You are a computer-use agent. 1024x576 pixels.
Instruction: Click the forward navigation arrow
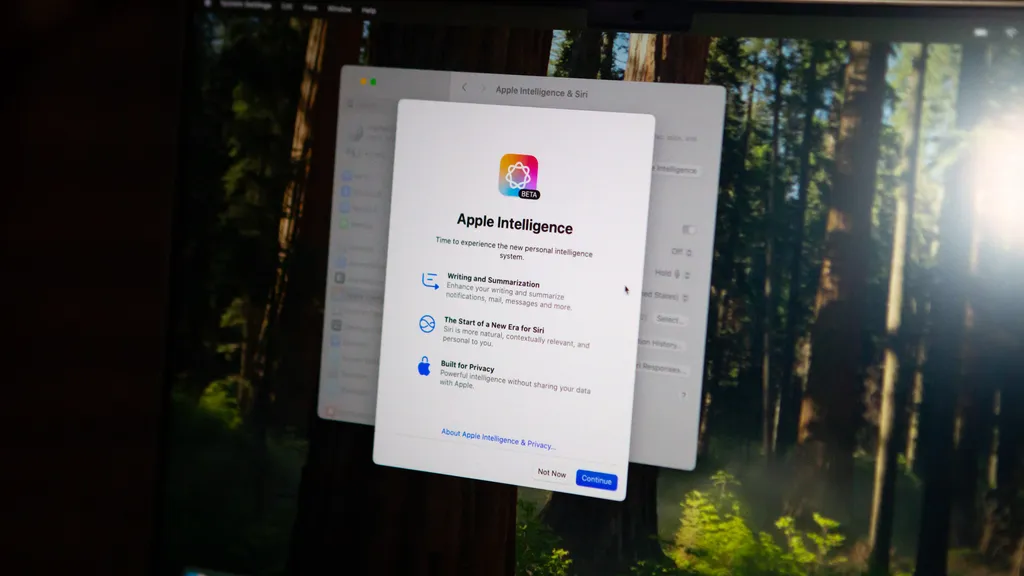484,89
